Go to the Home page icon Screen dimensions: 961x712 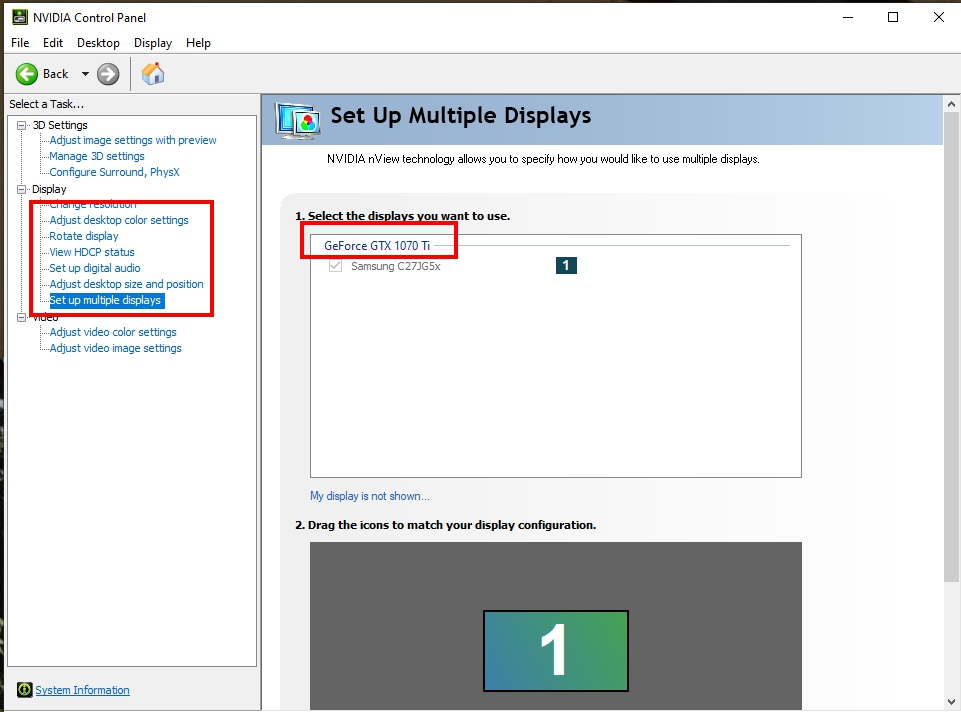(153, 74)
